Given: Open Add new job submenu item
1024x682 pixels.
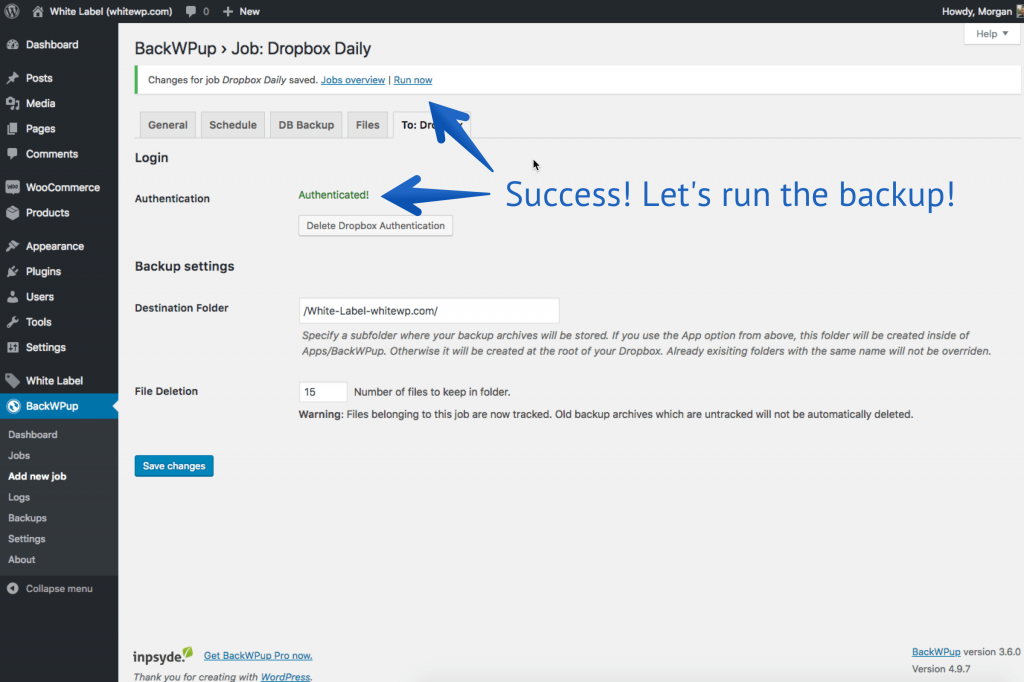Looking at the screenshot, I should coord(37,476).
